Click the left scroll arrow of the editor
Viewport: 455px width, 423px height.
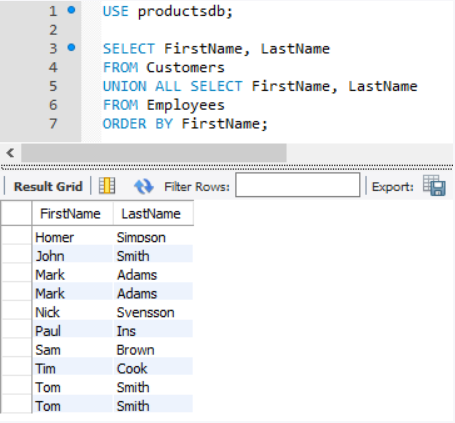(x=10, y=153)
